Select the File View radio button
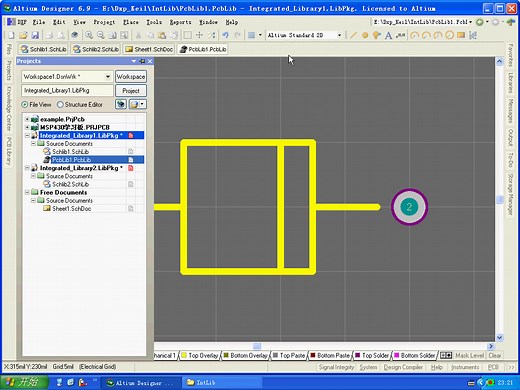The width and height of the screenshot is (520, 390). coord(25,104)
